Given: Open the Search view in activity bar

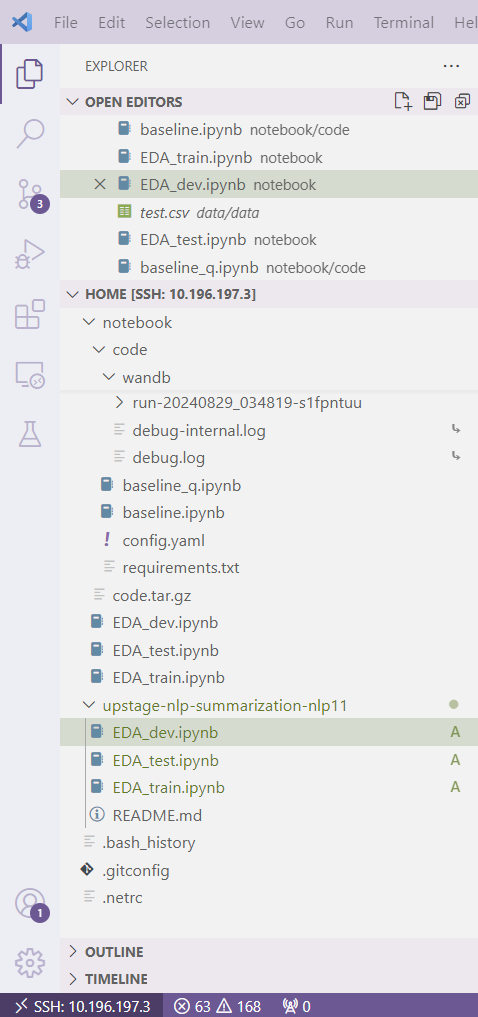Looking at the screenshot, I should click(30, 133).
